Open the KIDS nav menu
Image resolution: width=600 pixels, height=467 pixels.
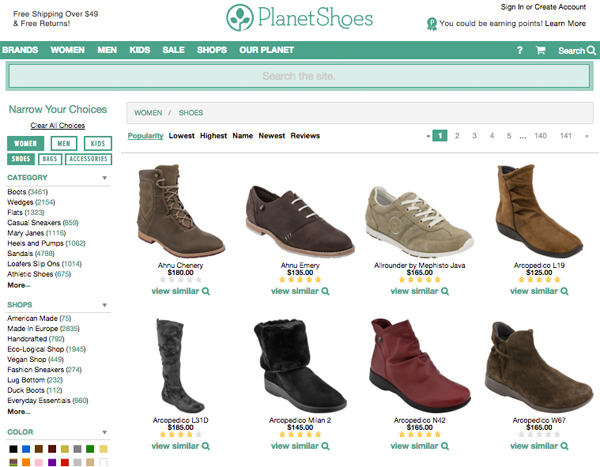coord(140,50)
